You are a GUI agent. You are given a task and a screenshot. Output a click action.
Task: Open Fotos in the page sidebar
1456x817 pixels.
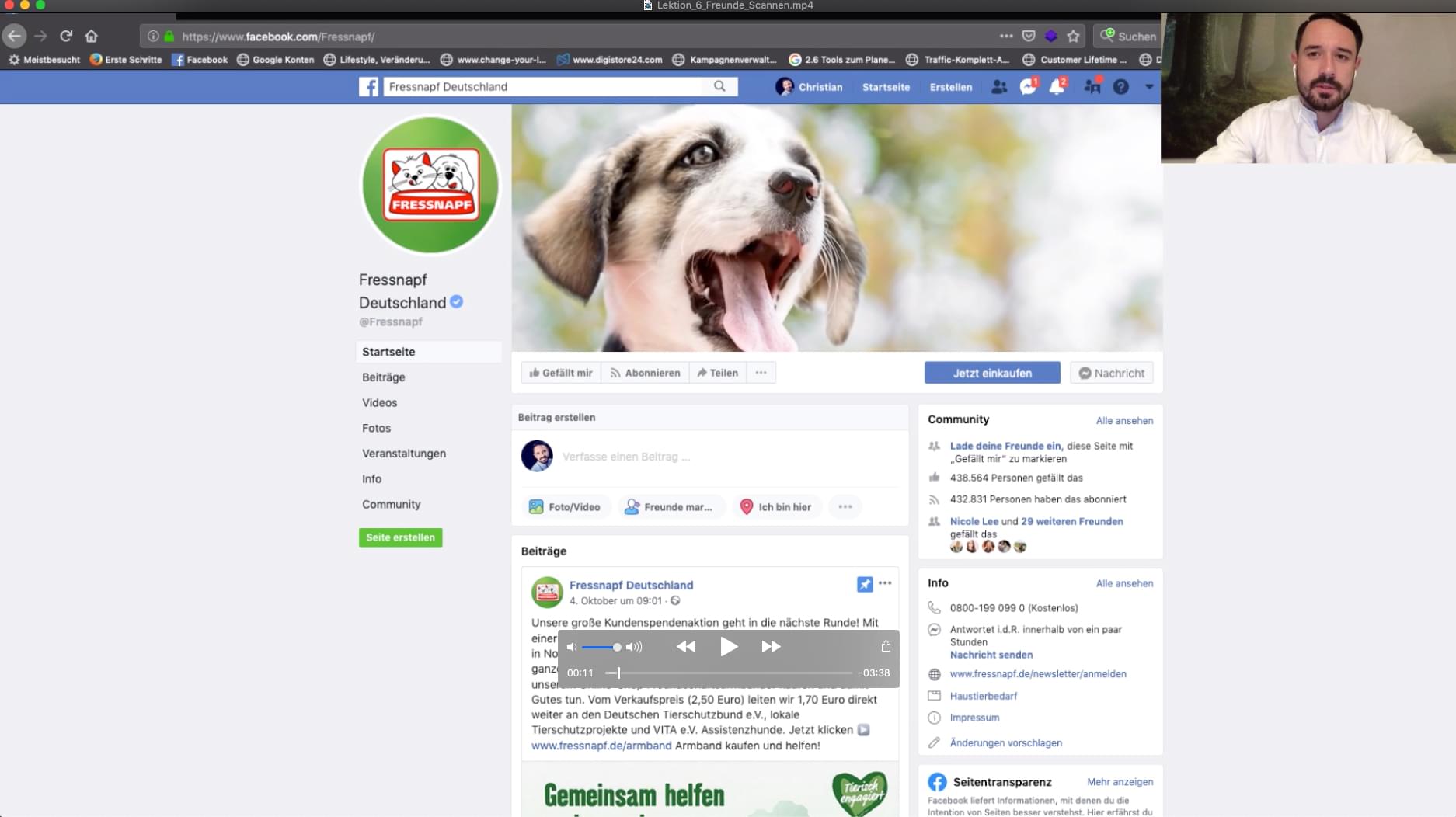pos(376,428)
